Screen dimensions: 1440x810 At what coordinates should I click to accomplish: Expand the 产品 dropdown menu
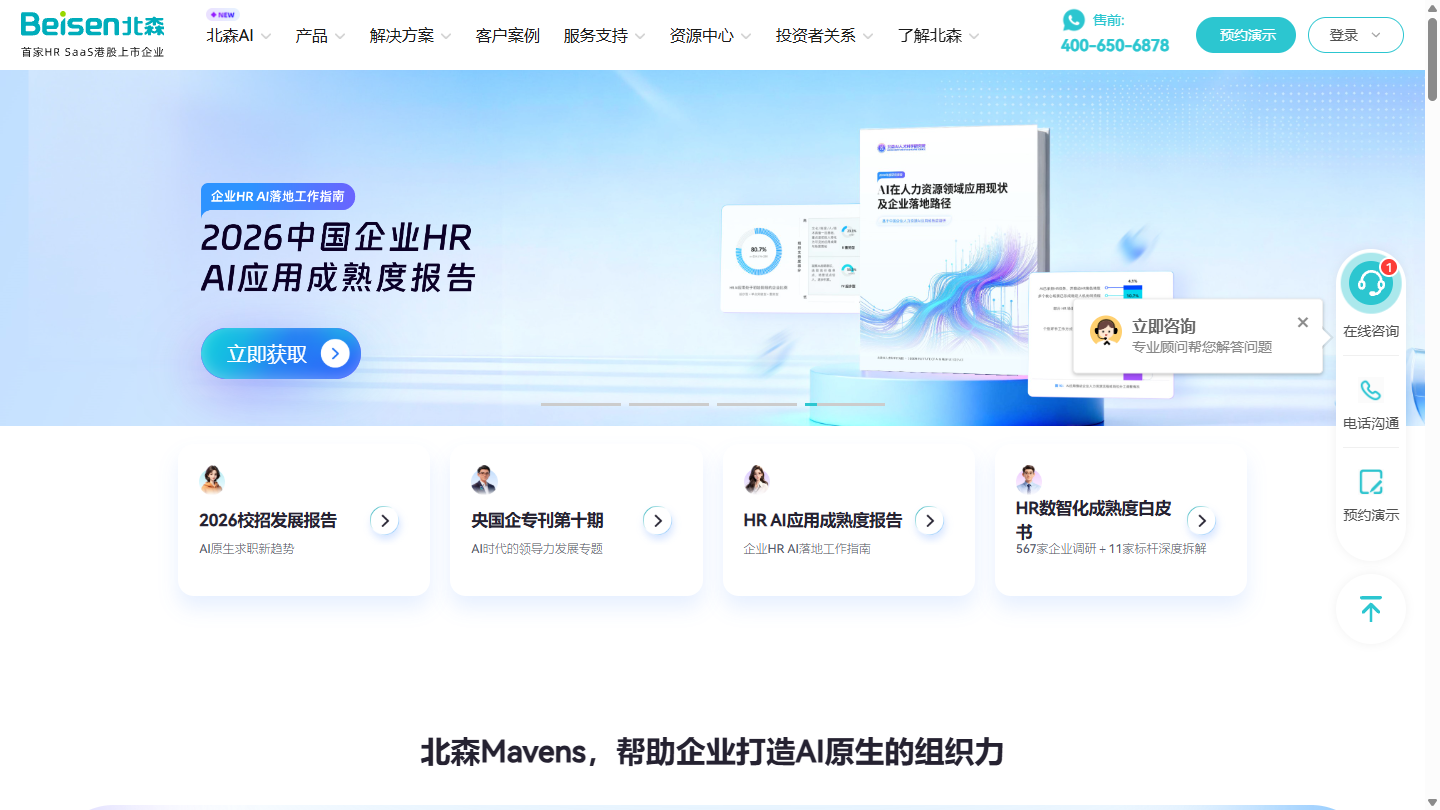tap(320, 35)
